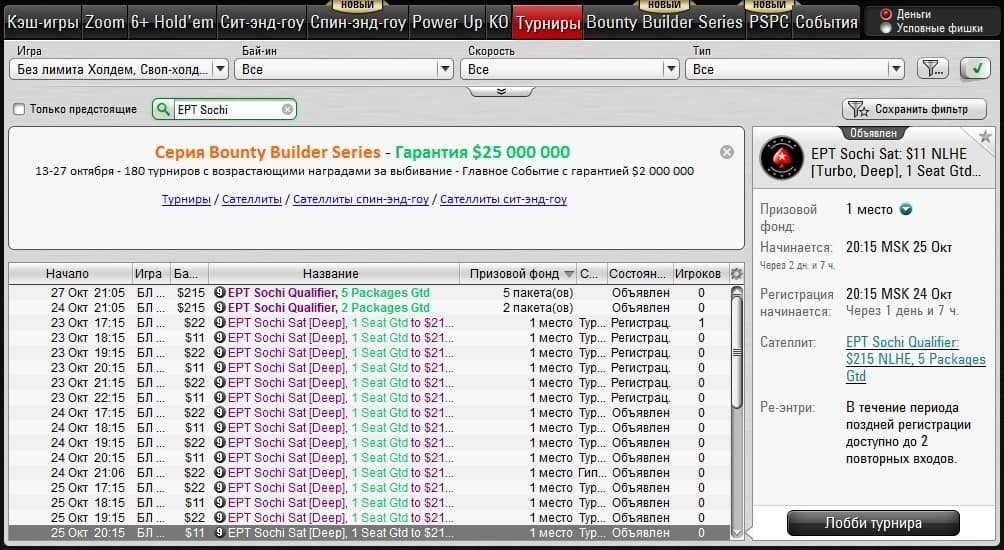Open Сателлиты спин-энд-гоу link
This screenshot has height=550, width=1004.
click(x=361, y=199)
